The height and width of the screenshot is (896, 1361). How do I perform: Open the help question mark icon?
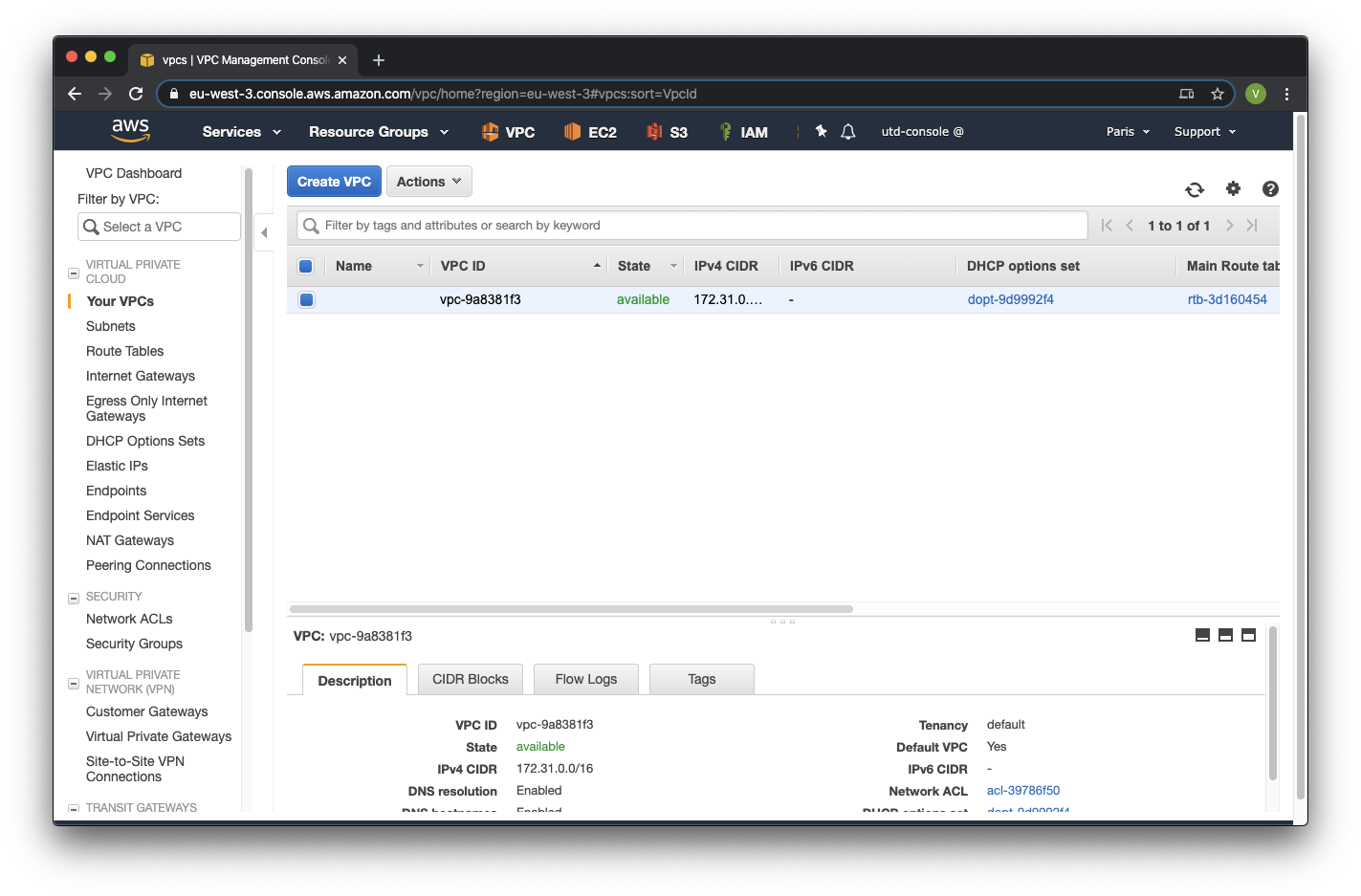coord(1270,188)
